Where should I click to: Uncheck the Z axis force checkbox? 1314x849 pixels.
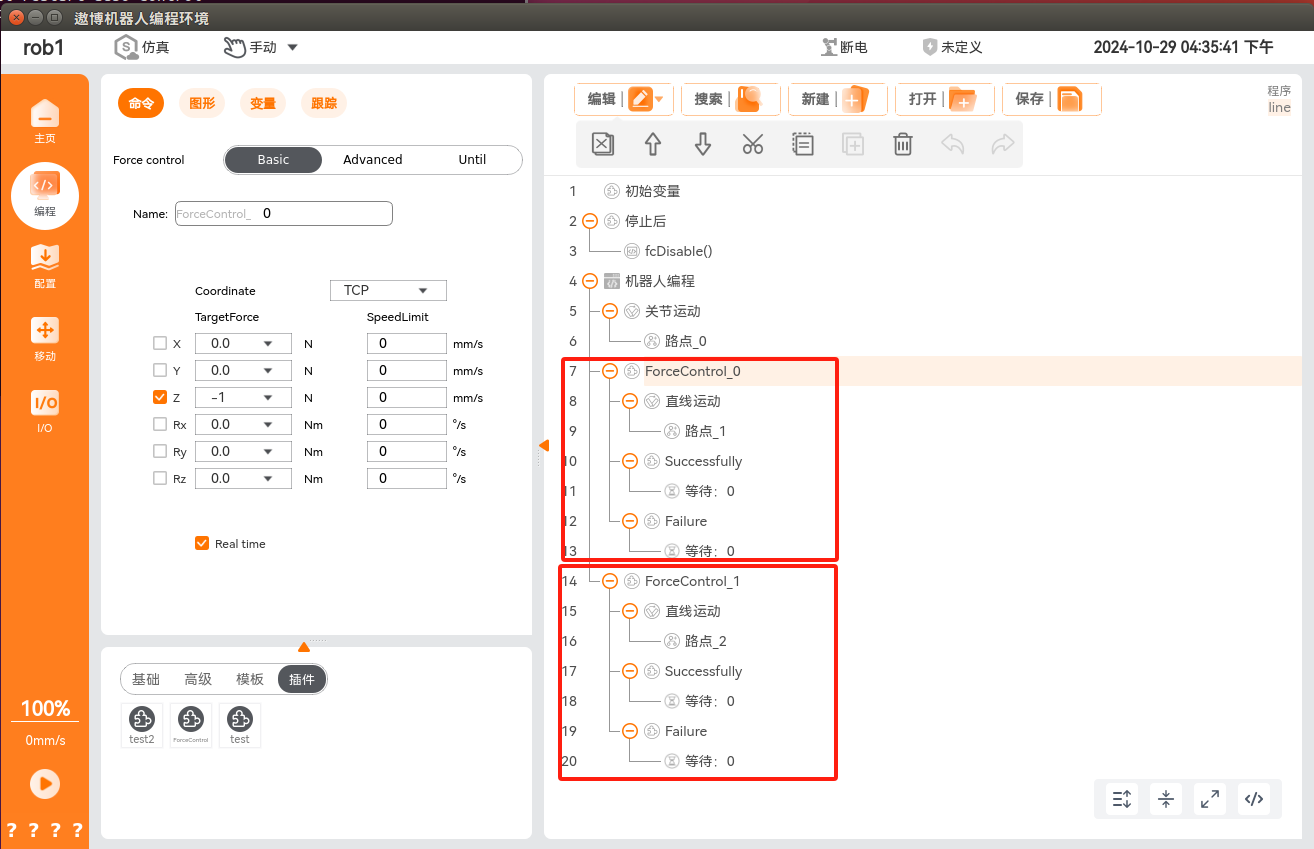point(160,397)
